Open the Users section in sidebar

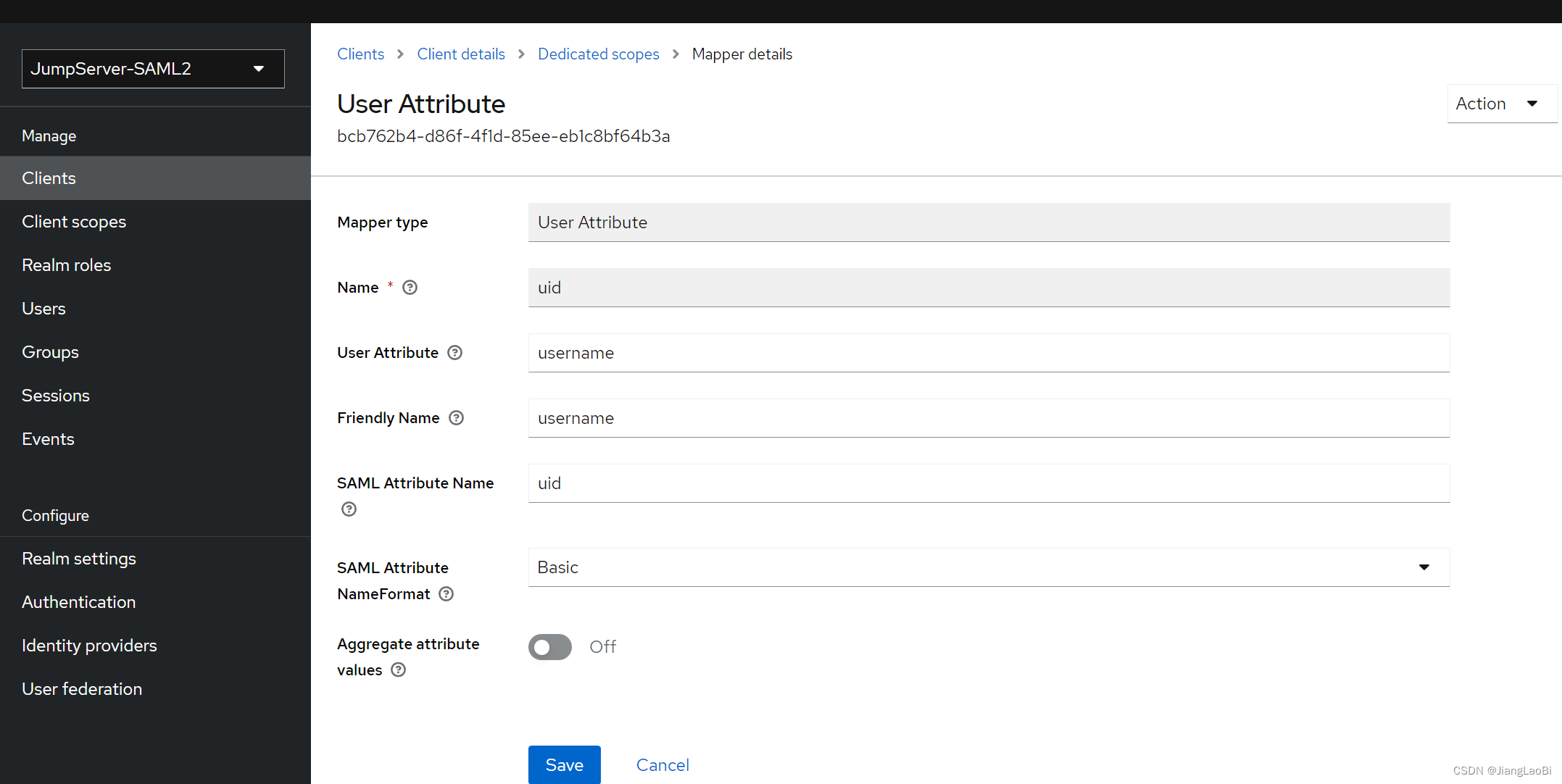pos(43,308)
